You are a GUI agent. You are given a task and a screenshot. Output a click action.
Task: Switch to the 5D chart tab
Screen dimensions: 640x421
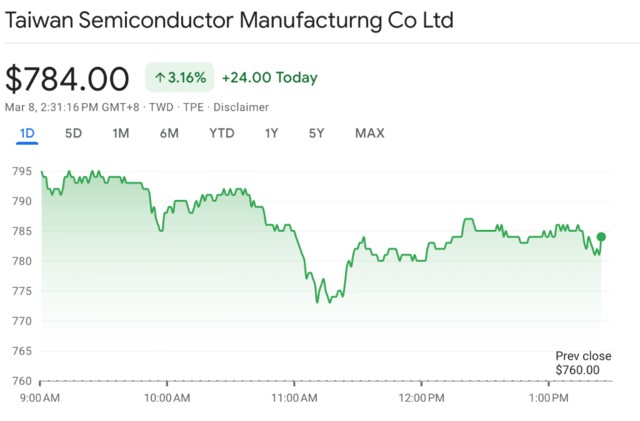(x=73, y=133)
